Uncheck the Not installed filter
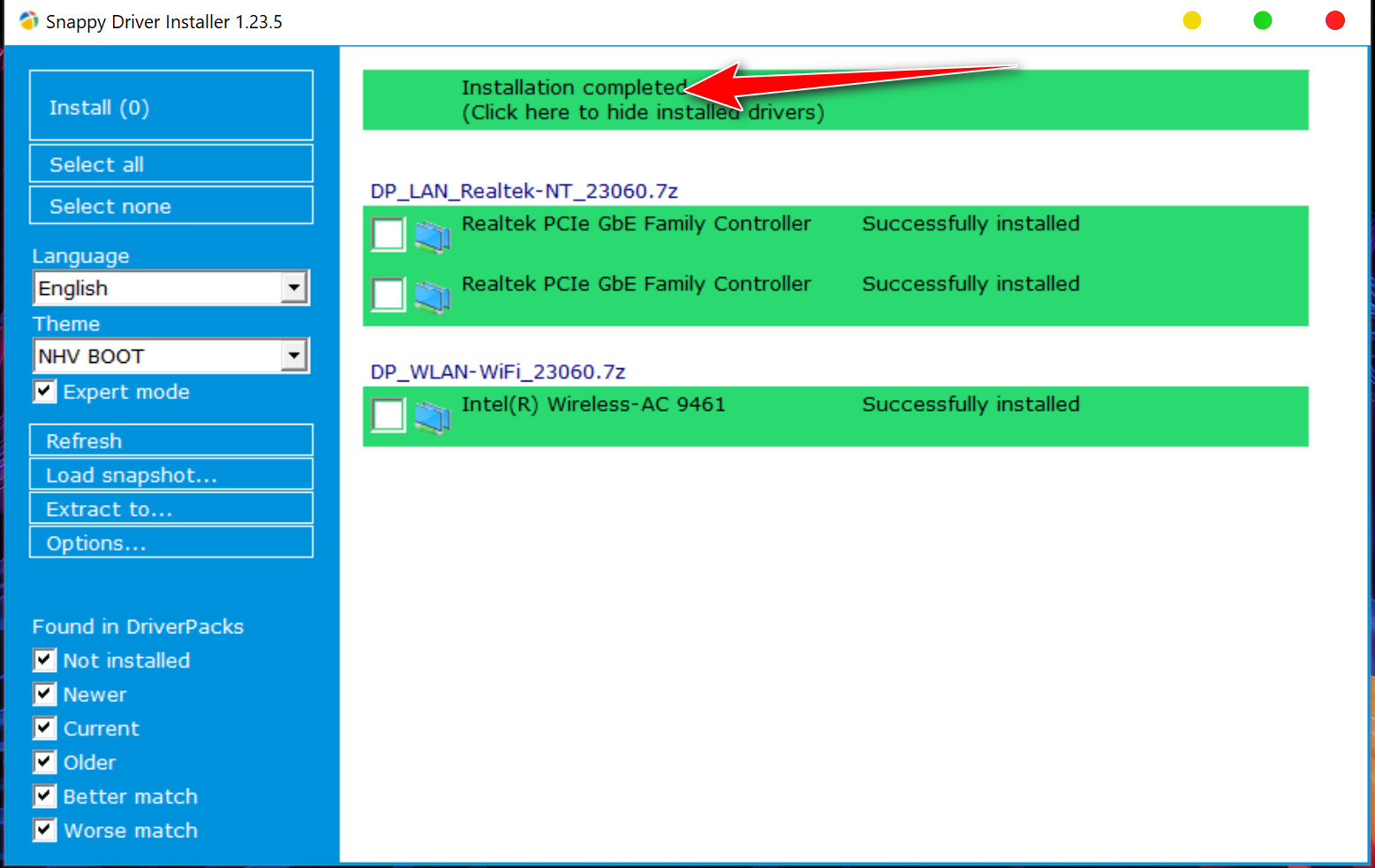 click(x=44, y=660)
